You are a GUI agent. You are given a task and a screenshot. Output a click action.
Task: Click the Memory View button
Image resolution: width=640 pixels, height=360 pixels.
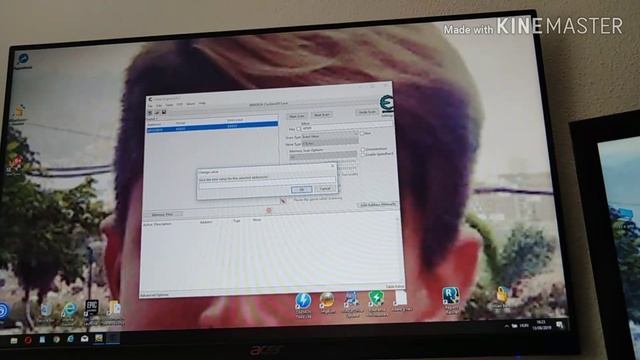162,214
